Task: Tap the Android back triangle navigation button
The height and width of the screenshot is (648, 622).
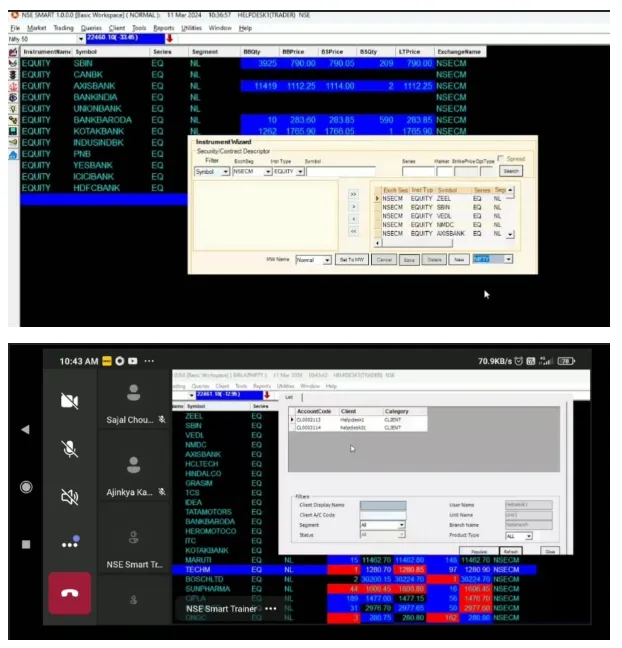Action: [26, 429]
